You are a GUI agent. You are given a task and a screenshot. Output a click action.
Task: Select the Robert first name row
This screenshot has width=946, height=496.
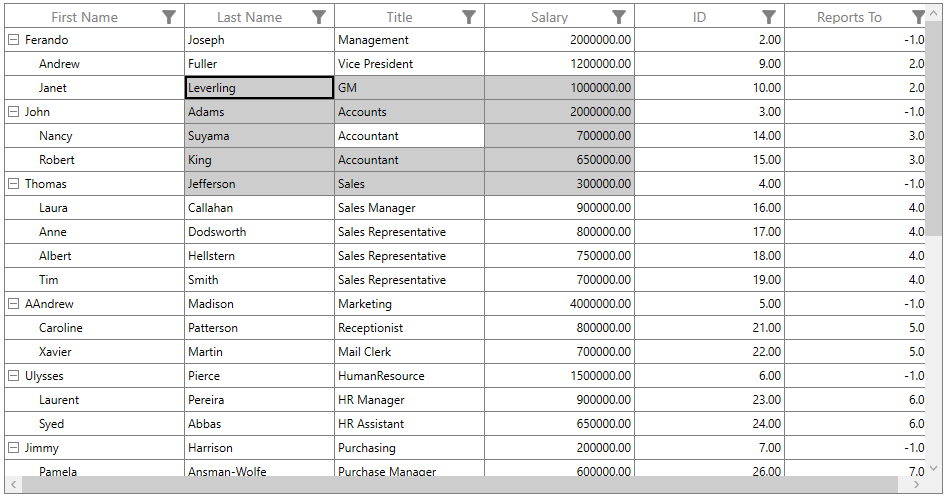point(94,159)
